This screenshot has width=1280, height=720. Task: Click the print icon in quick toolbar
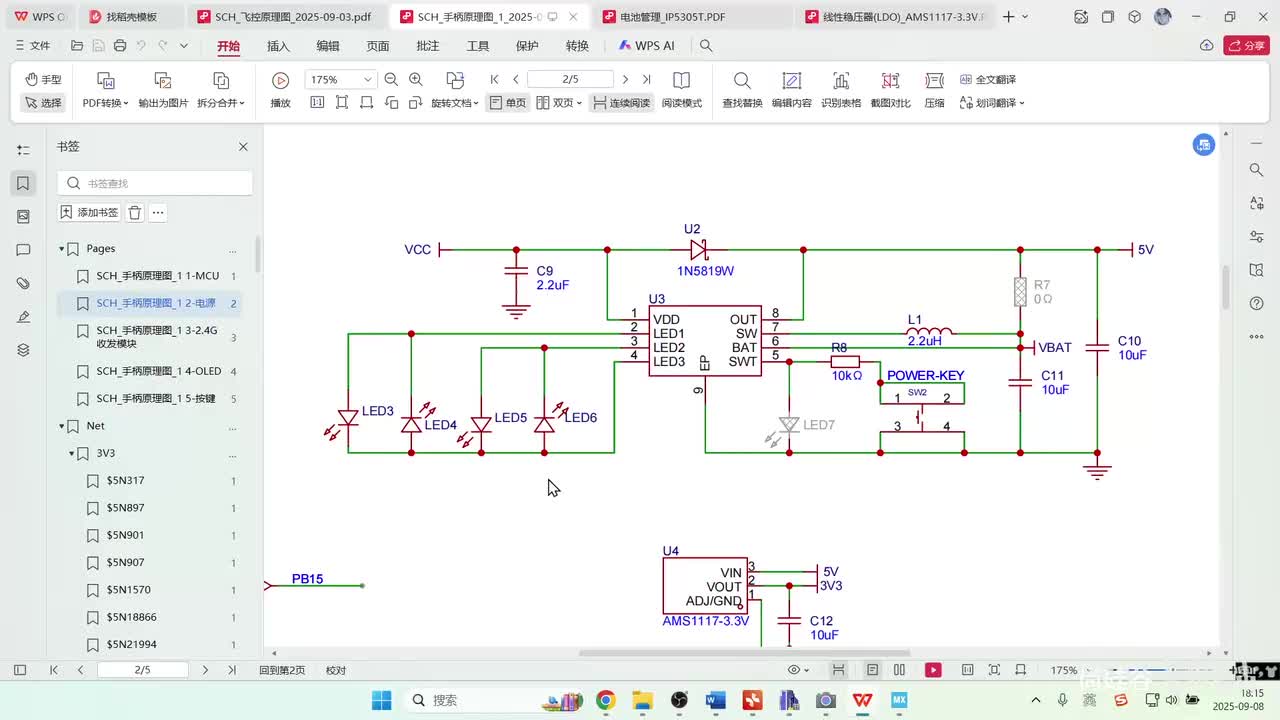[x=120, y=46]
